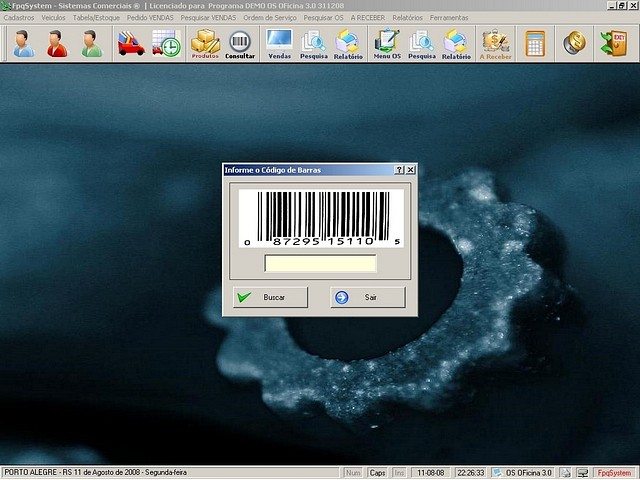Click the exit door icon
This screenshot has width=640, height=480.
613,43
